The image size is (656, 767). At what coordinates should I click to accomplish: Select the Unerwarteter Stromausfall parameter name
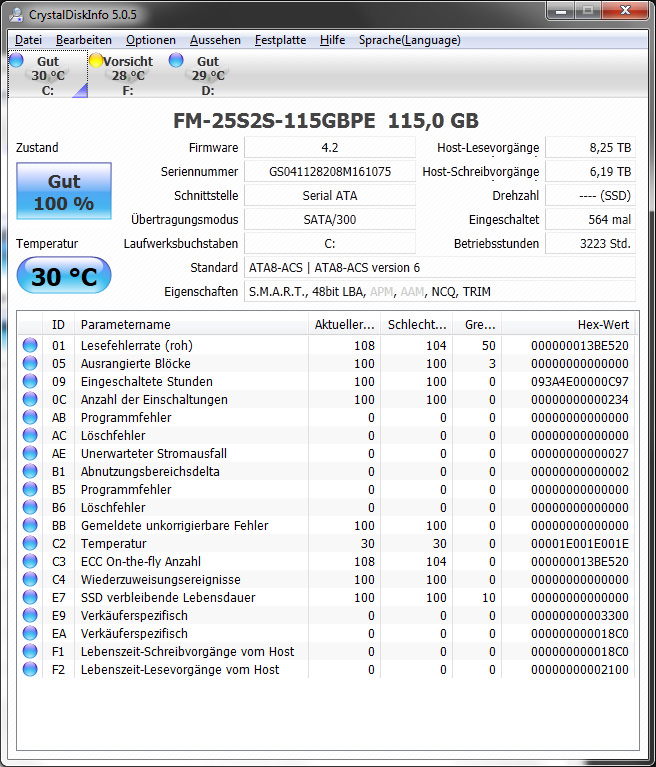pyautogui.click(x=154, y=453)
